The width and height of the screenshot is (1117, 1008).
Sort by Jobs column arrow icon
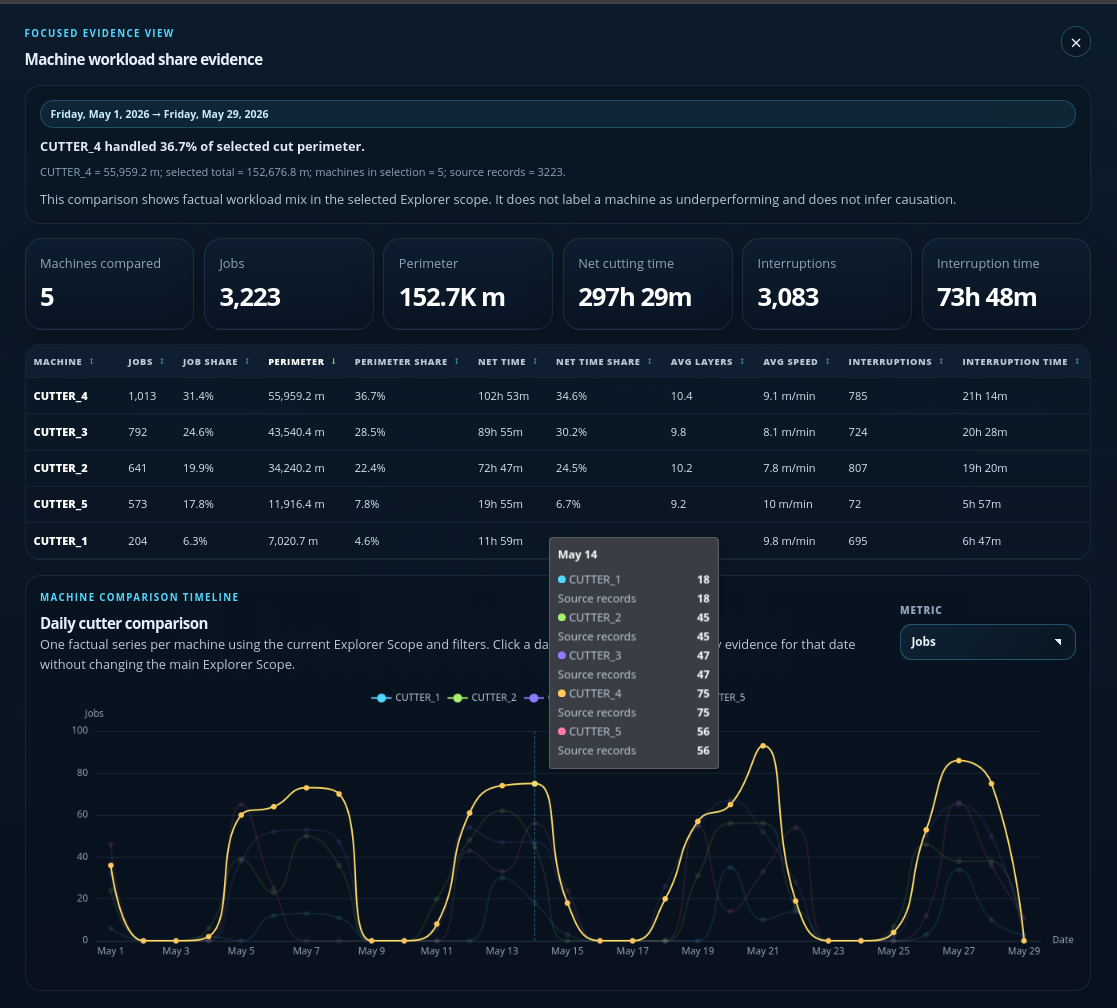click(162, 362)
